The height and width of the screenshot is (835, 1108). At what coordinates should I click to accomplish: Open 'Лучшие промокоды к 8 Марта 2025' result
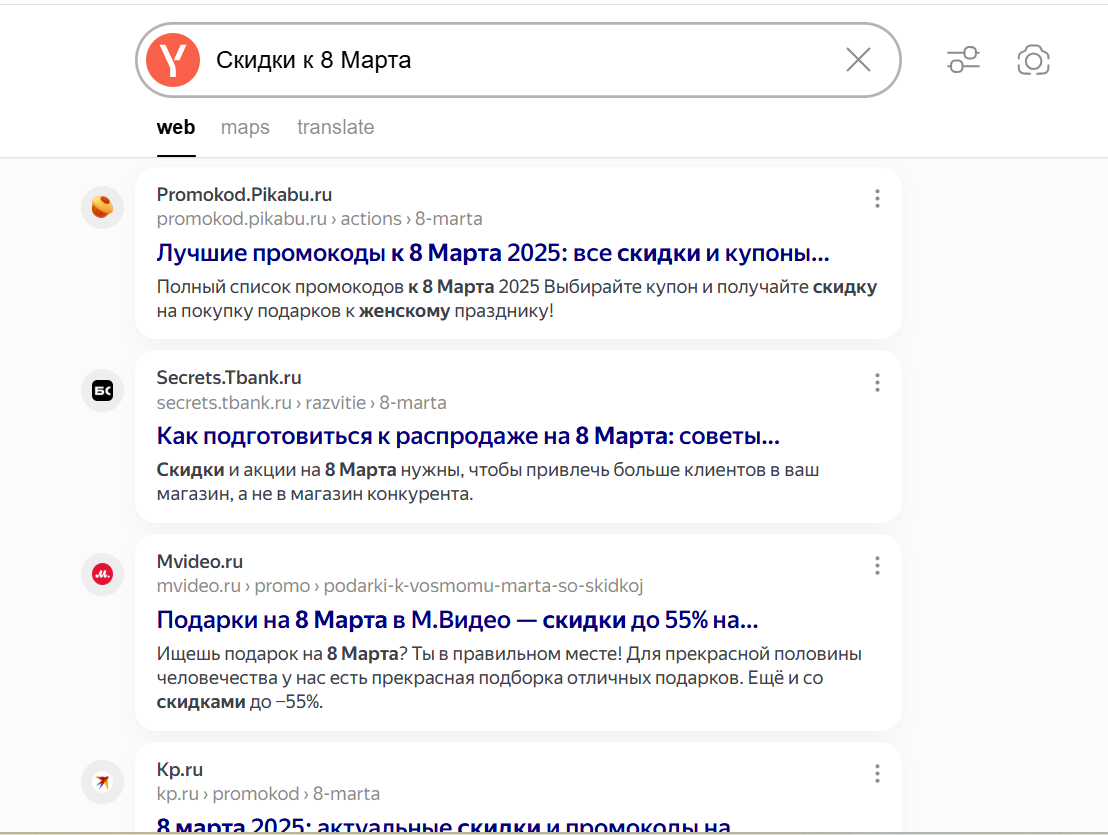(x=493, y=253)
